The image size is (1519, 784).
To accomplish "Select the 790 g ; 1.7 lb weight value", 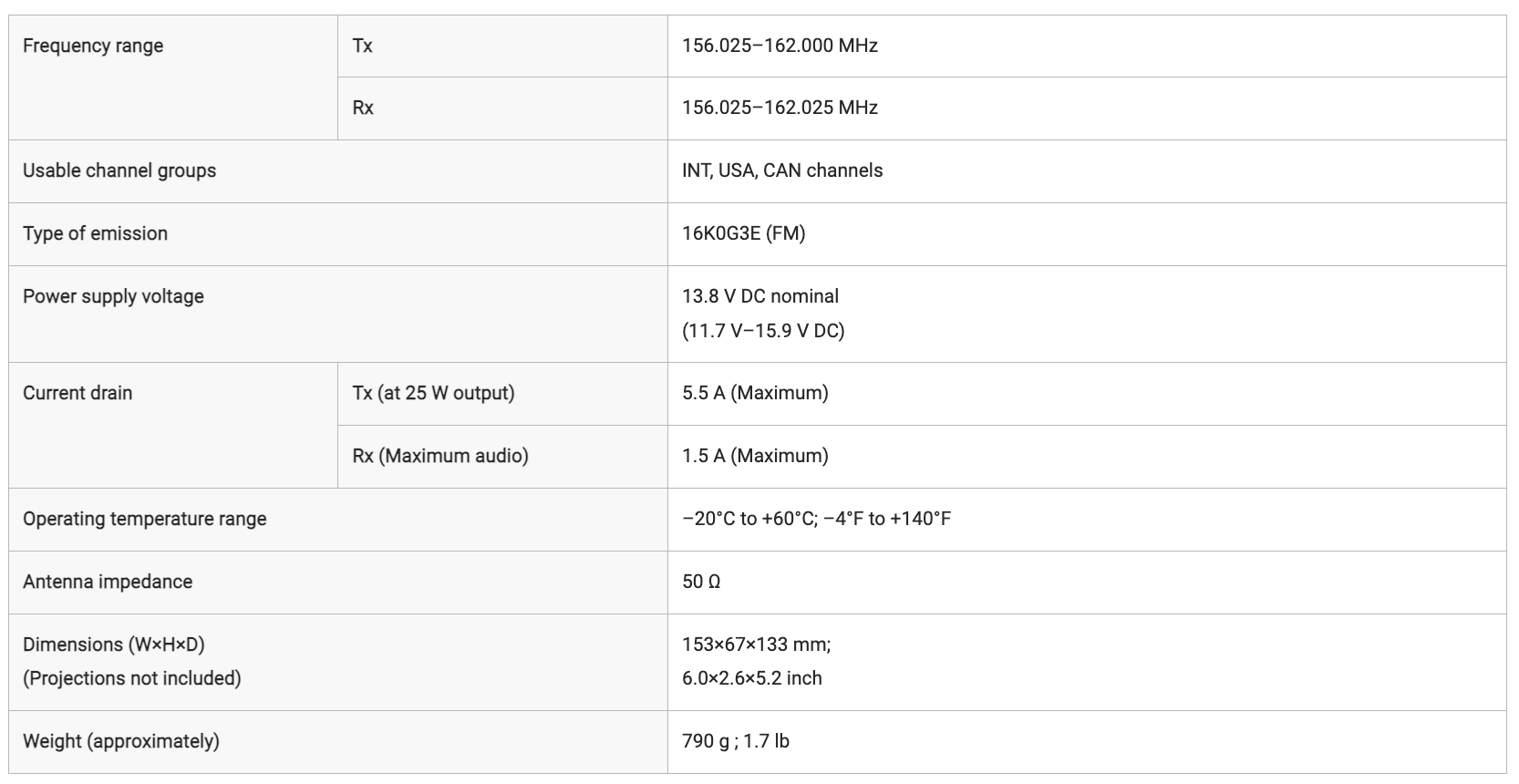I will click(x=736, y=741).
